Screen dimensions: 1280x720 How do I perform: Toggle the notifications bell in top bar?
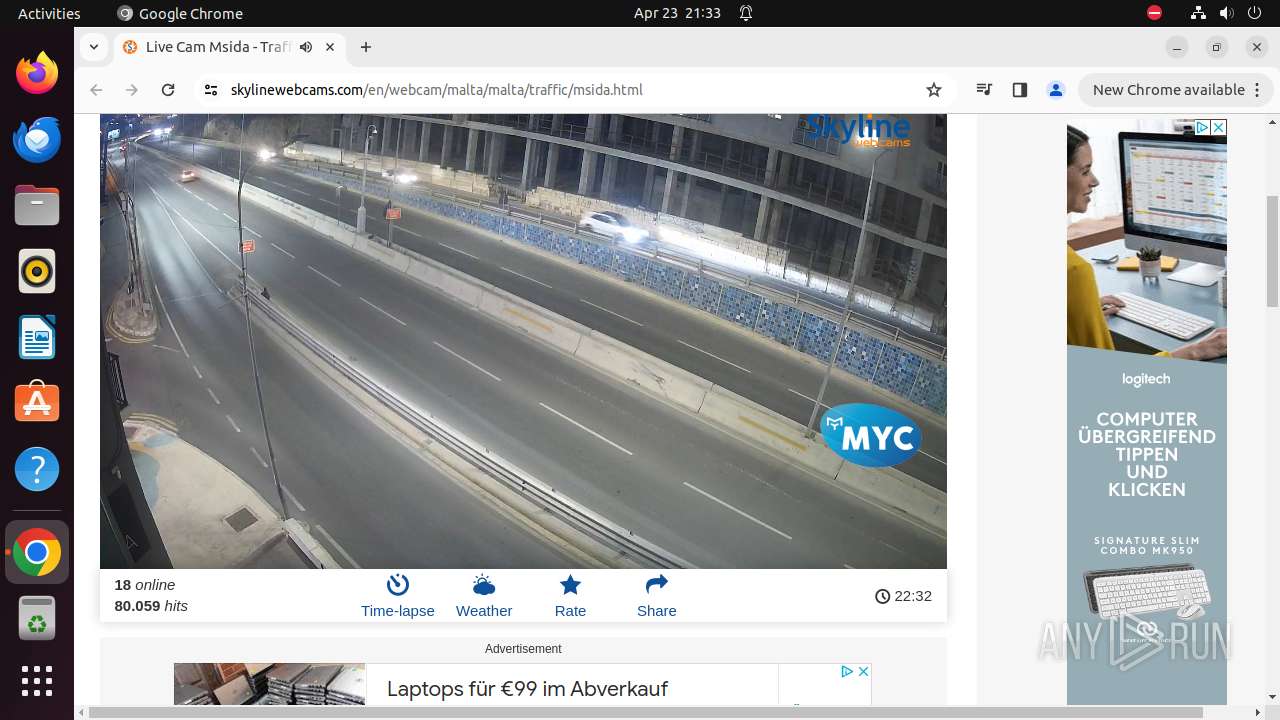coord(746,13)
